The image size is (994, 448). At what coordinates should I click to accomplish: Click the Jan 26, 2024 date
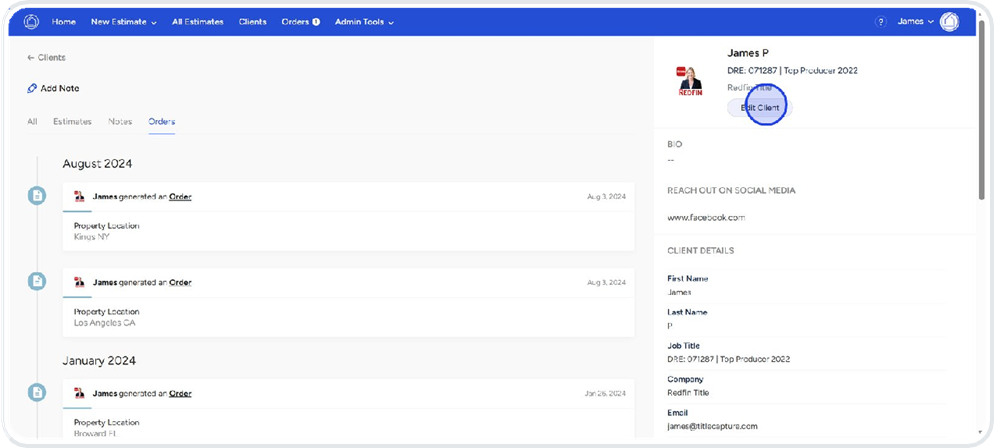point(605,394)
